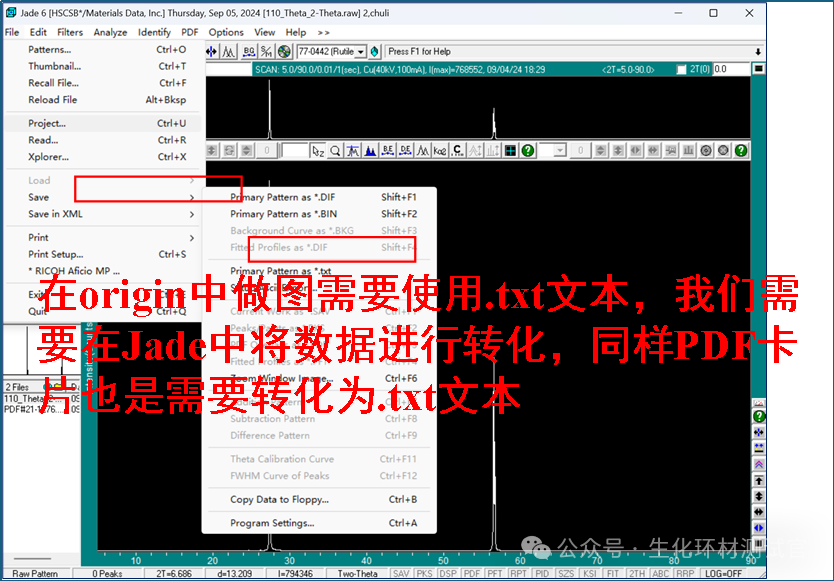834x581 pixels.
Task: Click the blue left-right arrow icon in right strip
Action: [759, 528]
